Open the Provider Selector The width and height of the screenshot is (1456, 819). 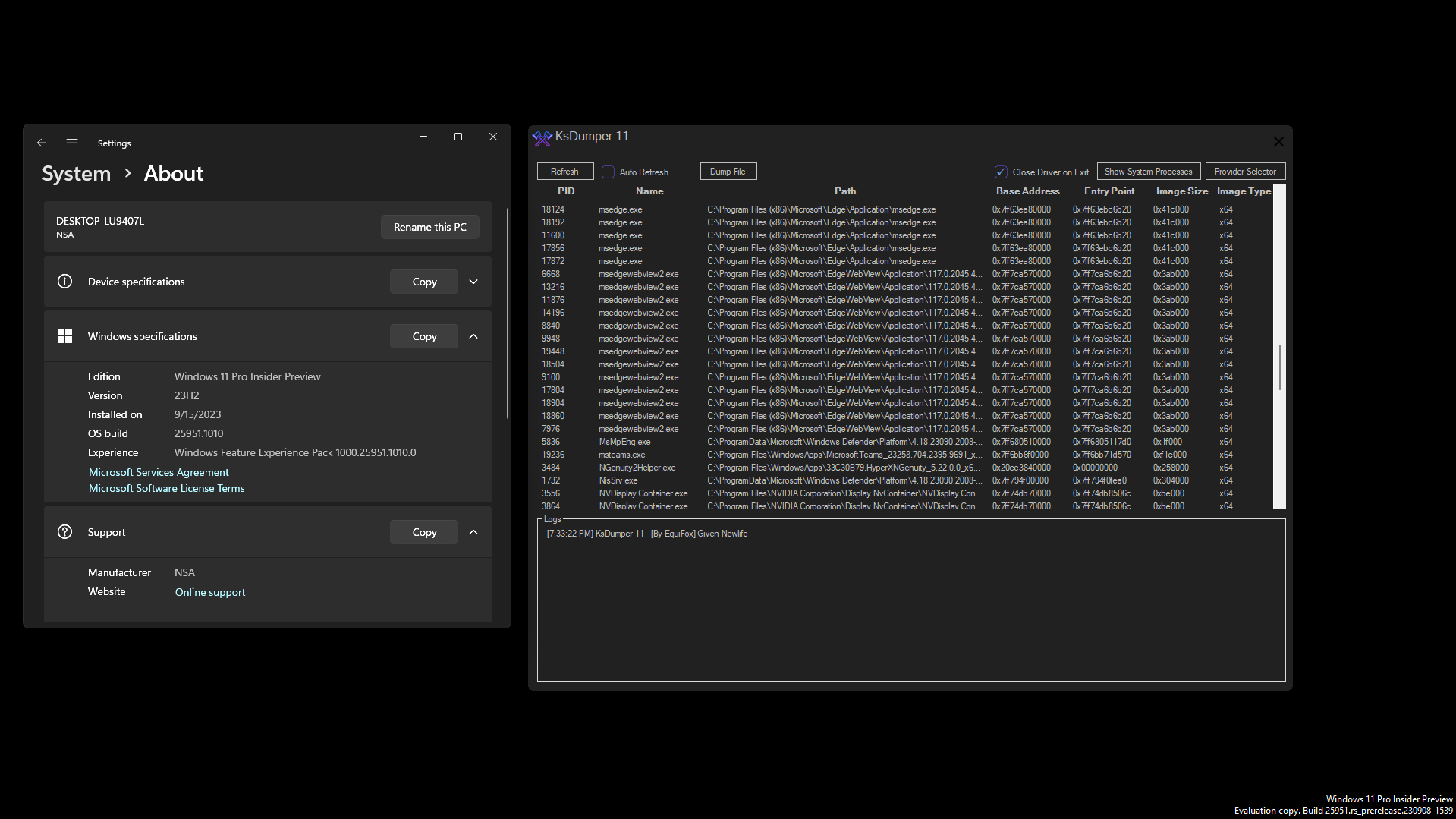1245,171
